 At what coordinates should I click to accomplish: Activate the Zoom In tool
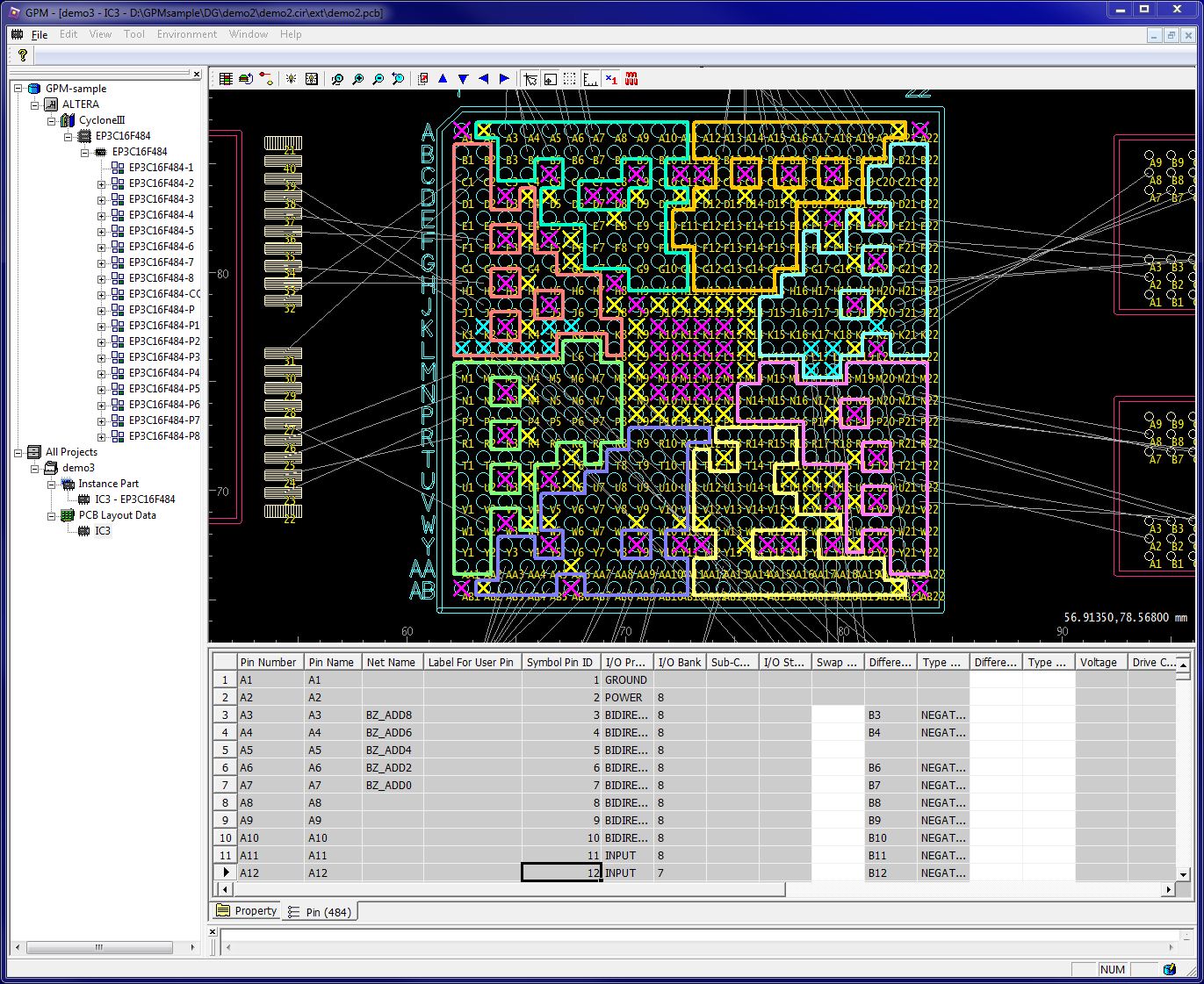(358, 79)
